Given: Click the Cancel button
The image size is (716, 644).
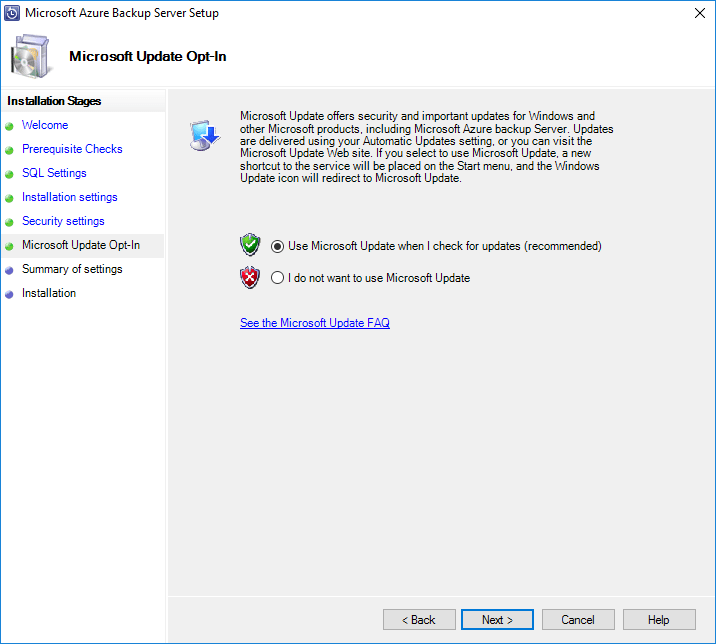Looking at the screenshot, I should click(x=578, y=619).
